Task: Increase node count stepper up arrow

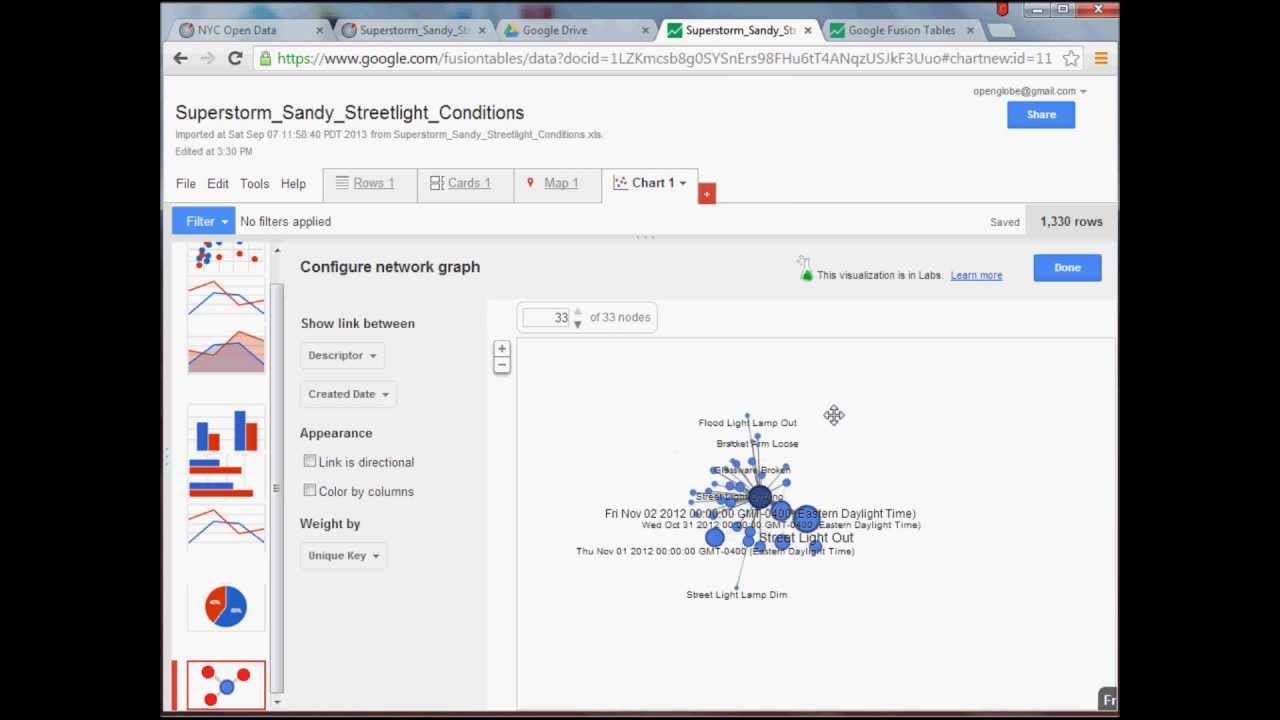Action: click(577, 312)
